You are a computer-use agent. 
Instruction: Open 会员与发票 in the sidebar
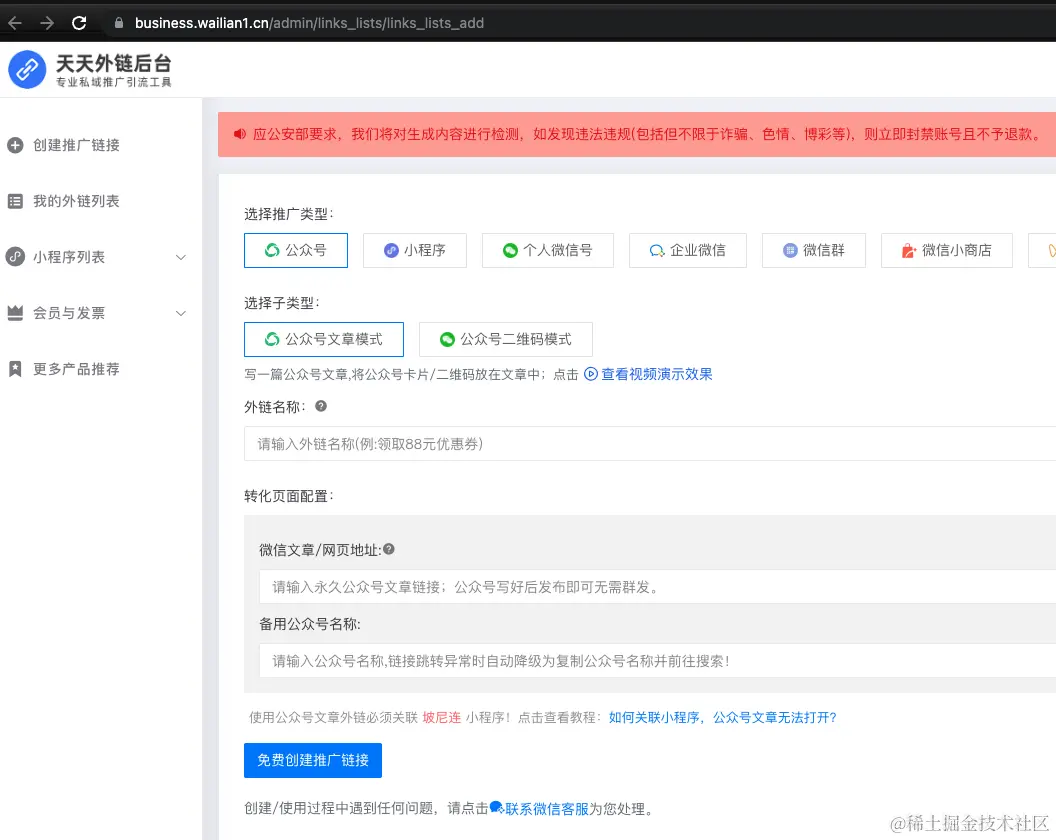click(x=69, y=313)
